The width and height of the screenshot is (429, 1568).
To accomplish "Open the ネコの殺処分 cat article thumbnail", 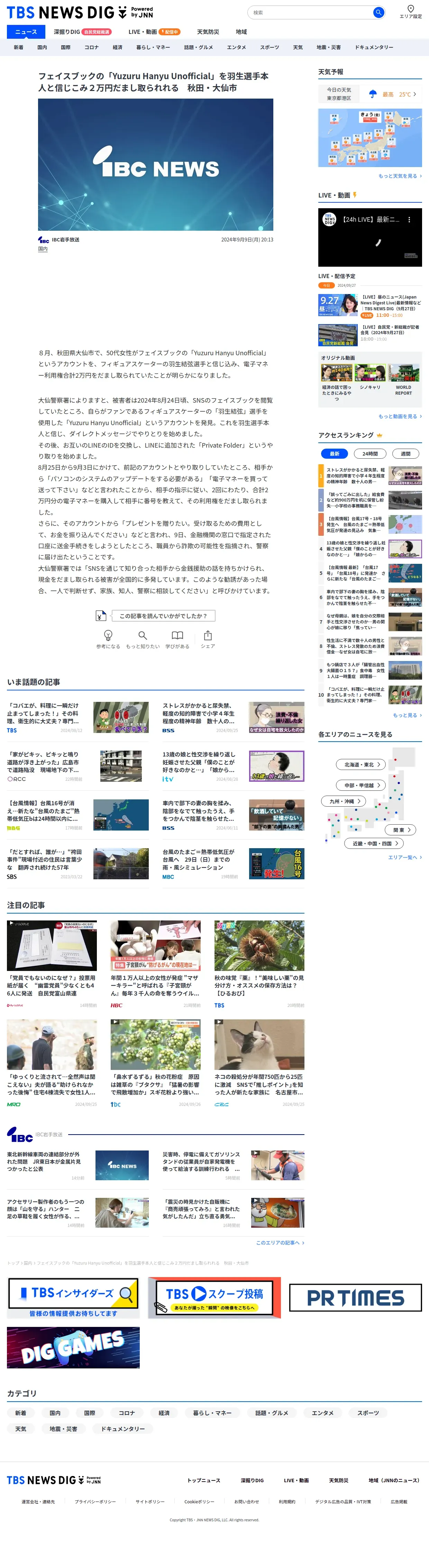I will click(x=259, y=1044).
